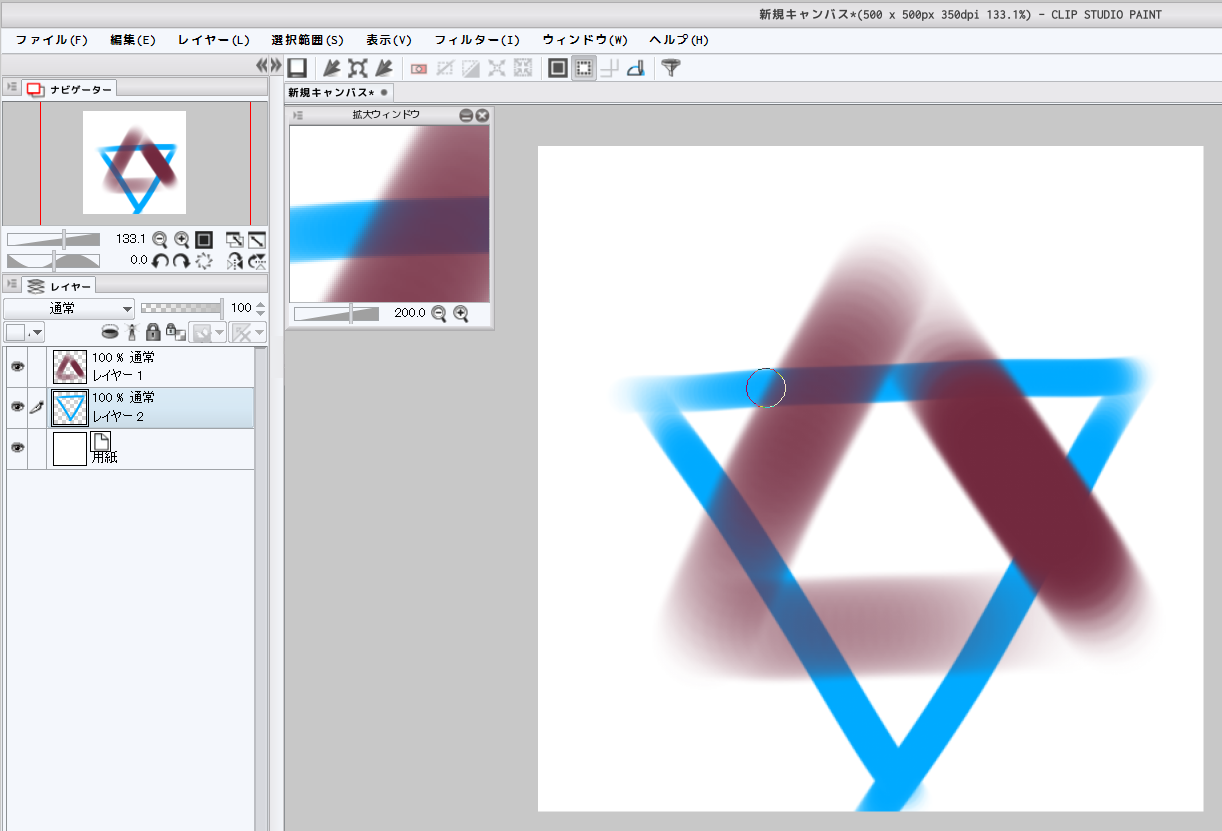The image size is (1222, 831).
Task: Click the solid square frame icon in command bar
Action: tap(558, 68)
